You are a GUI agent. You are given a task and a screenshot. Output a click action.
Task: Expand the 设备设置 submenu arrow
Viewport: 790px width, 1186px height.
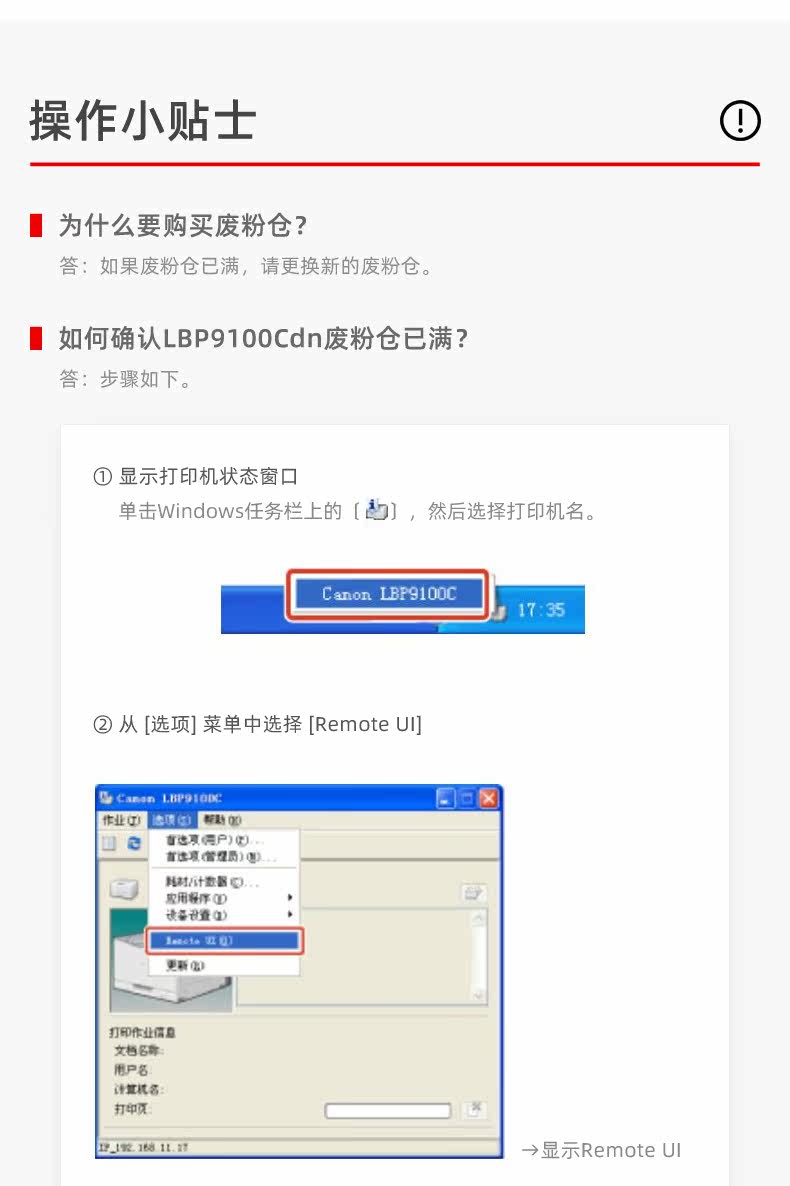(x=290, y=914)
